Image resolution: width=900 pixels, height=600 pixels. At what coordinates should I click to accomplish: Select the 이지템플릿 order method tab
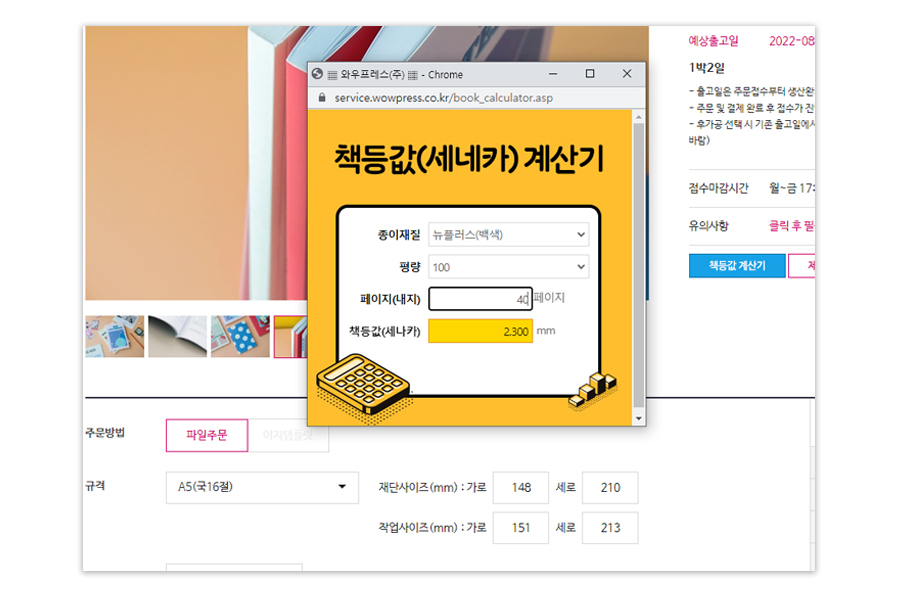click(x=288, y=435)
